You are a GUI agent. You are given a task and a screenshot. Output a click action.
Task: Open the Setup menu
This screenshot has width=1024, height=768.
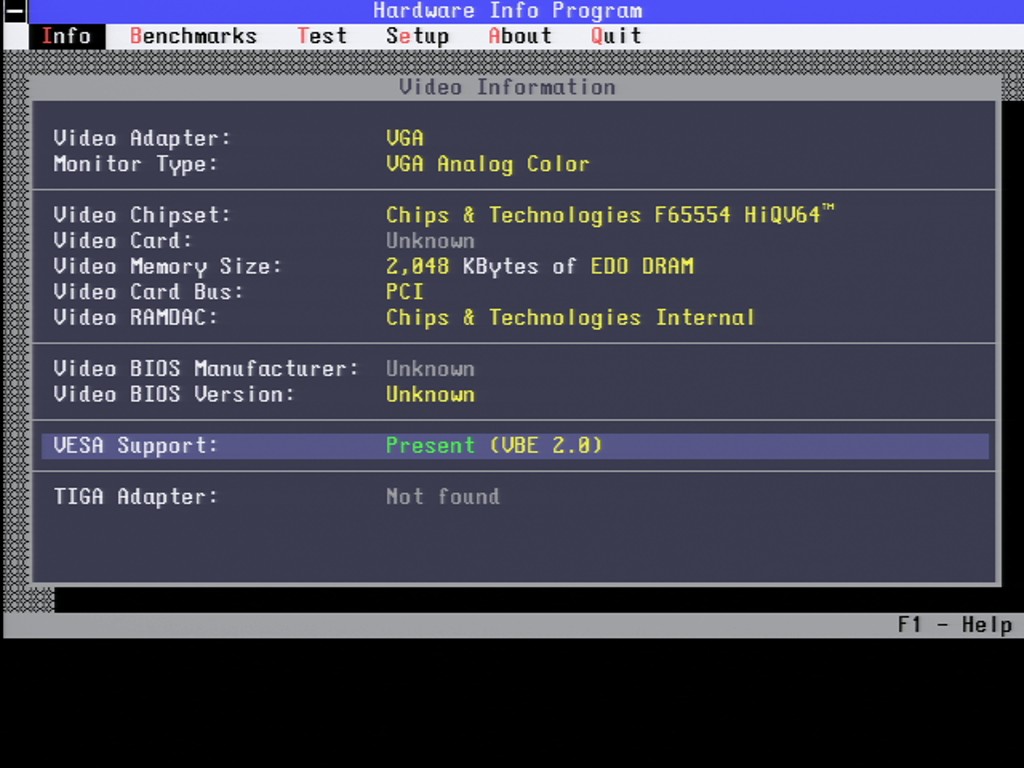click(x=417, y=37)
